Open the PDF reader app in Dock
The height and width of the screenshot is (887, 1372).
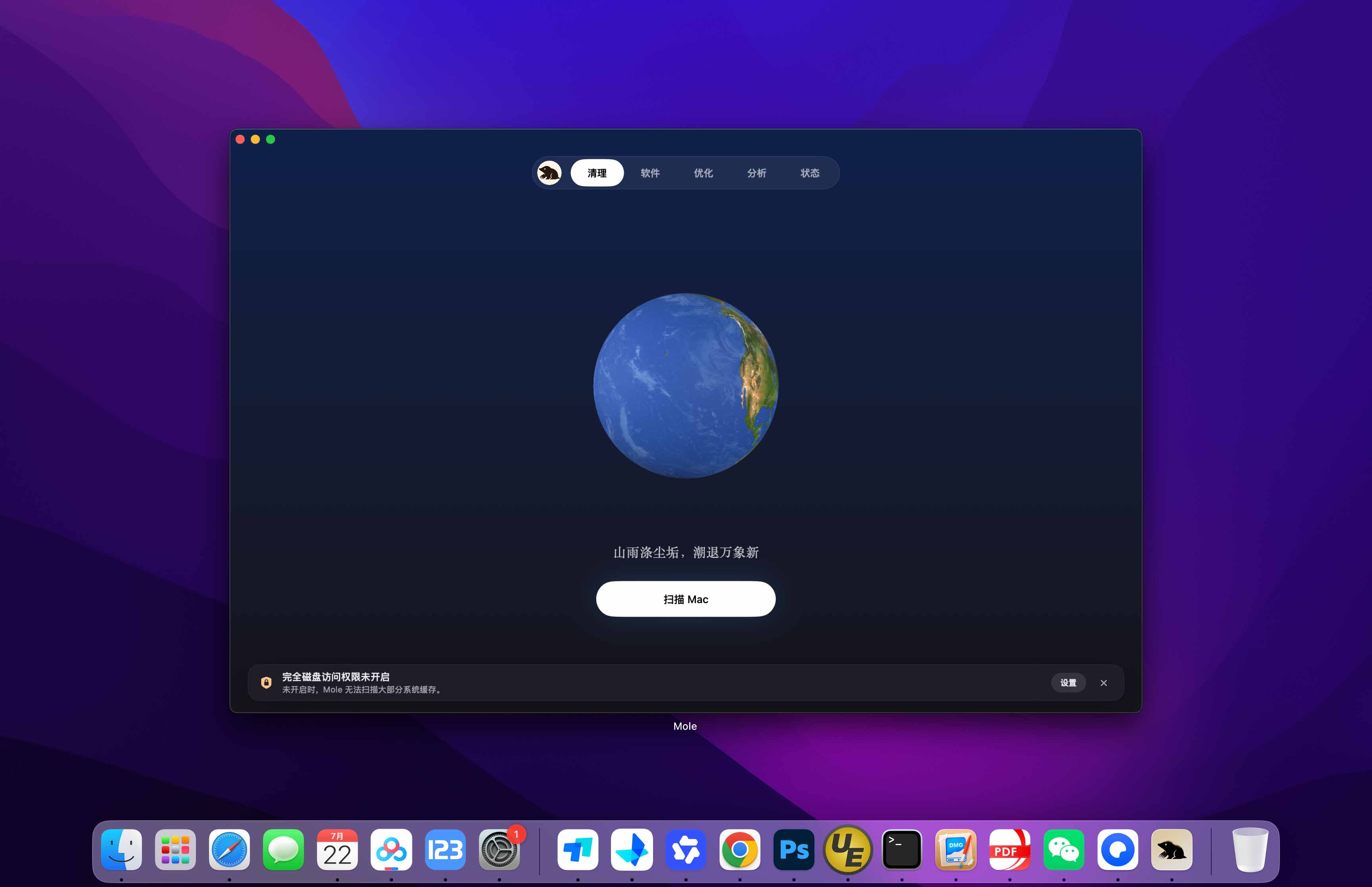pos(1010,850)
